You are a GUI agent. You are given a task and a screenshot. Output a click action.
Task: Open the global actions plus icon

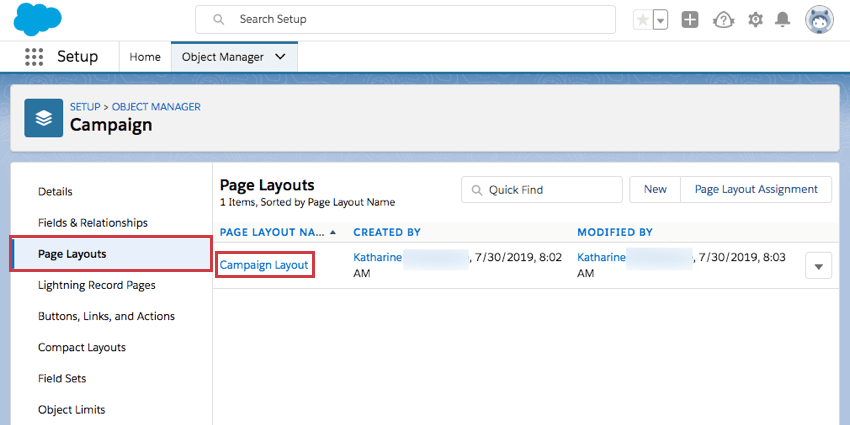[x=690, y=20]
